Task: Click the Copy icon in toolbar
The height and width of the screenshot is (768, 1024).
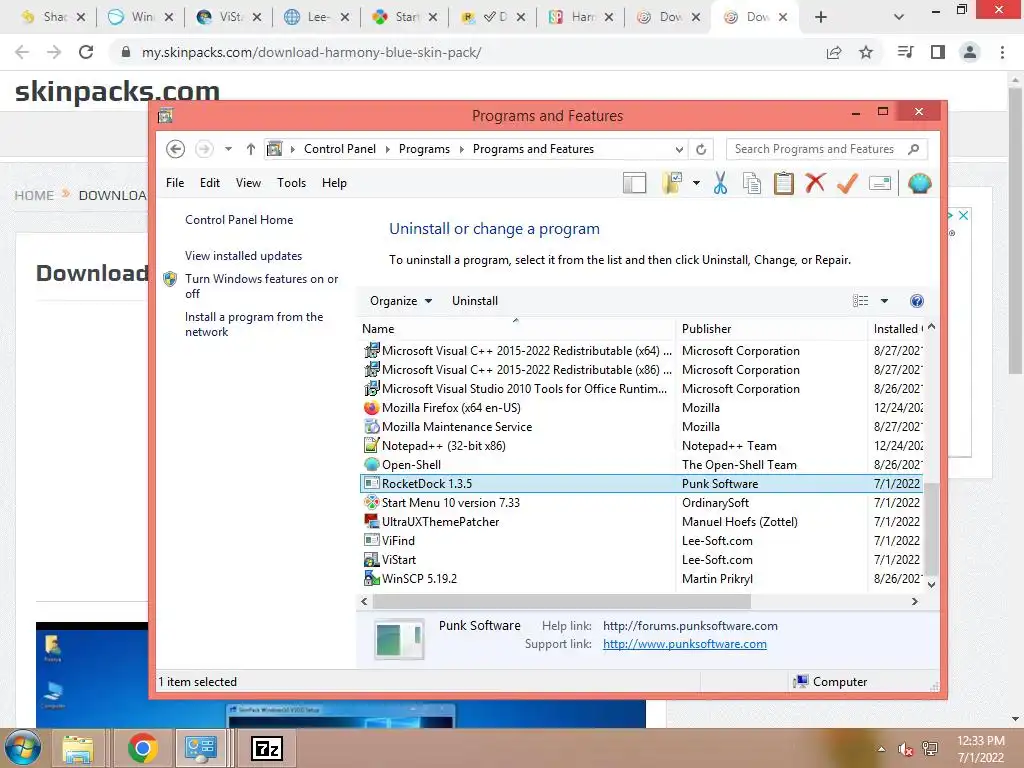Action: [752, 184]
